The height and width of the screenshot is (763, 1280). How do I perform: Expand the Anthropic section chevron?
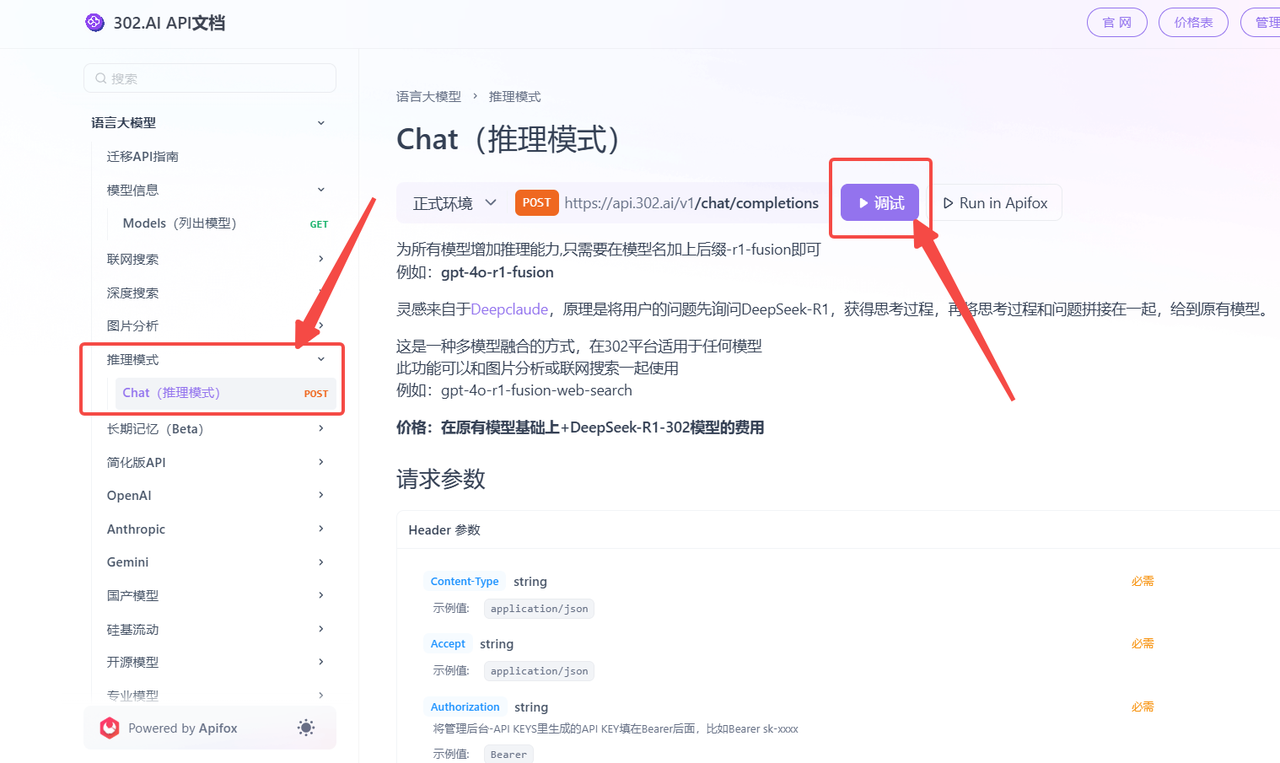(321, 529)
